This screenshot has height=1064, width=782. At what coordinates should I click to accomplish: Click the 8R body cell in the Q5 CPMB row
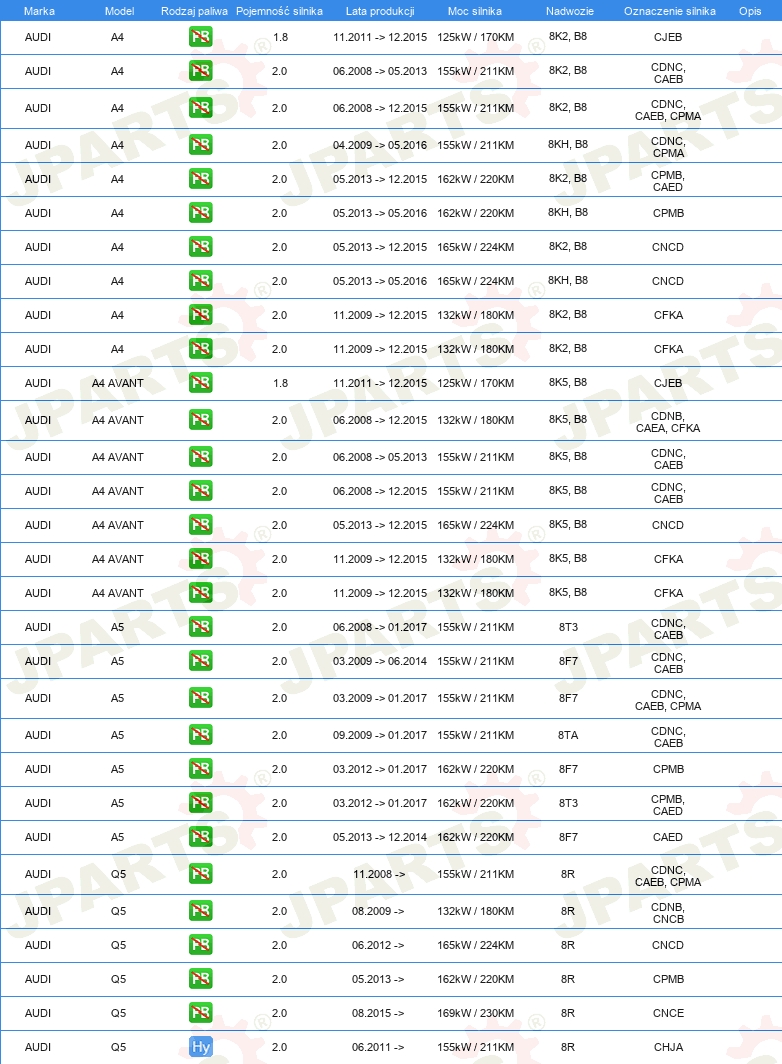click(x=568, y=979)
